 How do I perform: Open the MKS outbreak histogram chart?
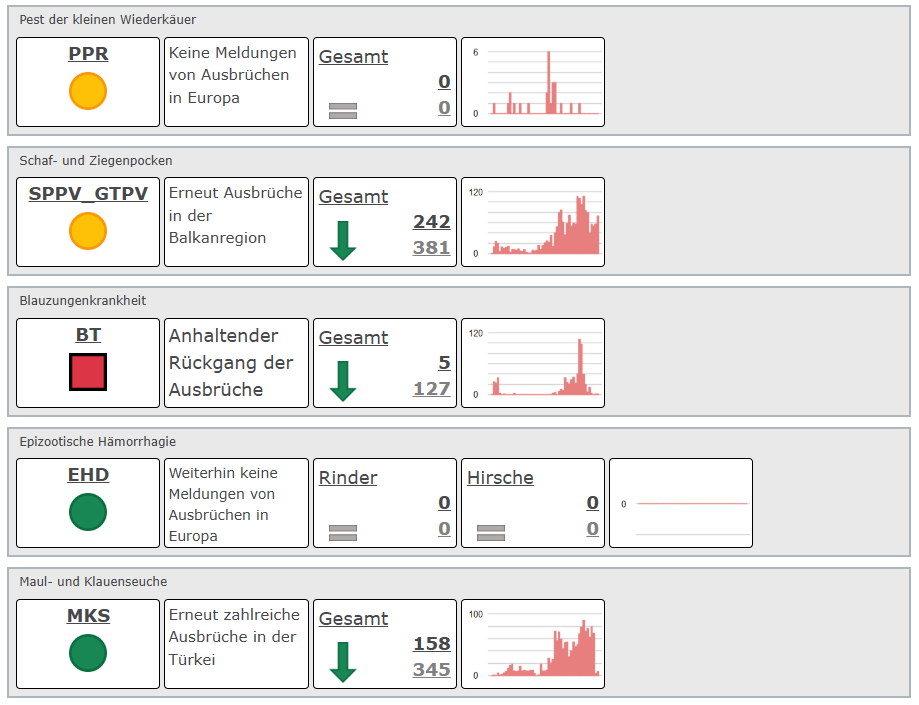[533, 644]
